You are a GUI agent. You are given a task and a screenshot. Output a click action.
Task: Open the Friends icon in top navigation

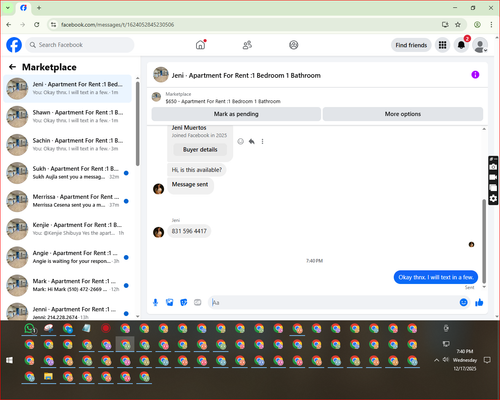point(247,45)
